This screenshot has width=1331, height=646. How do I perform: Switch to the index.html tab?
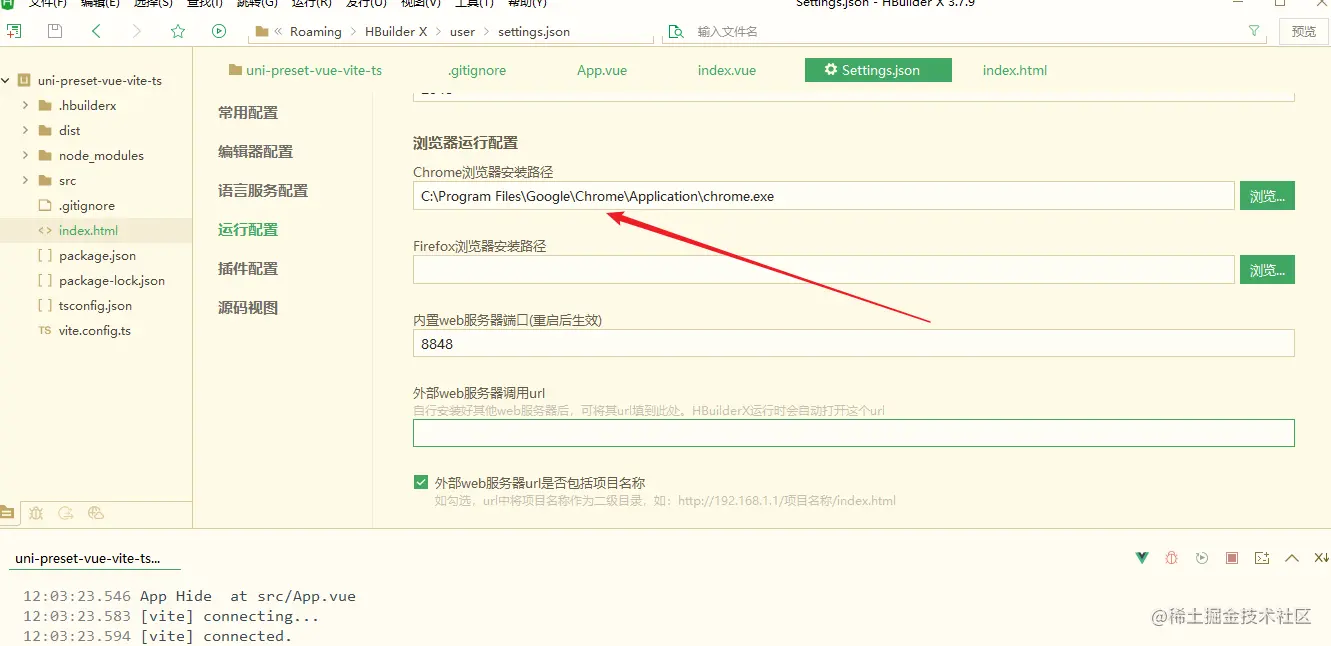point(1015,70)
